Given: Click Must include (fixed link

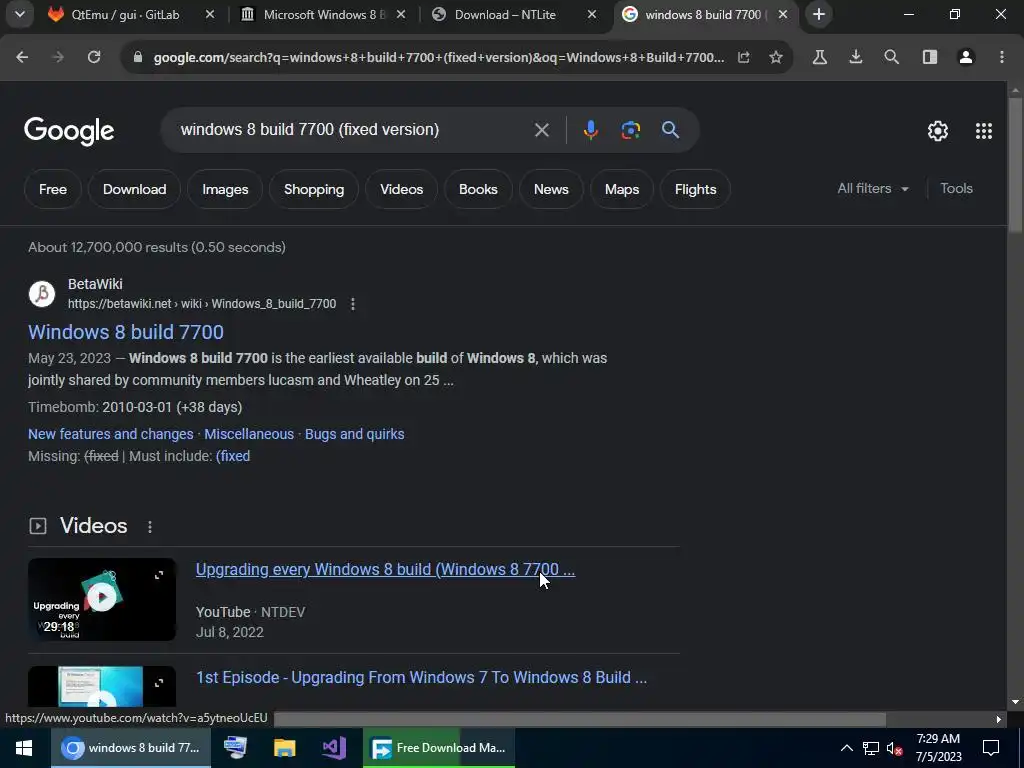Looking at the screenshot, I should click(233, 456).
